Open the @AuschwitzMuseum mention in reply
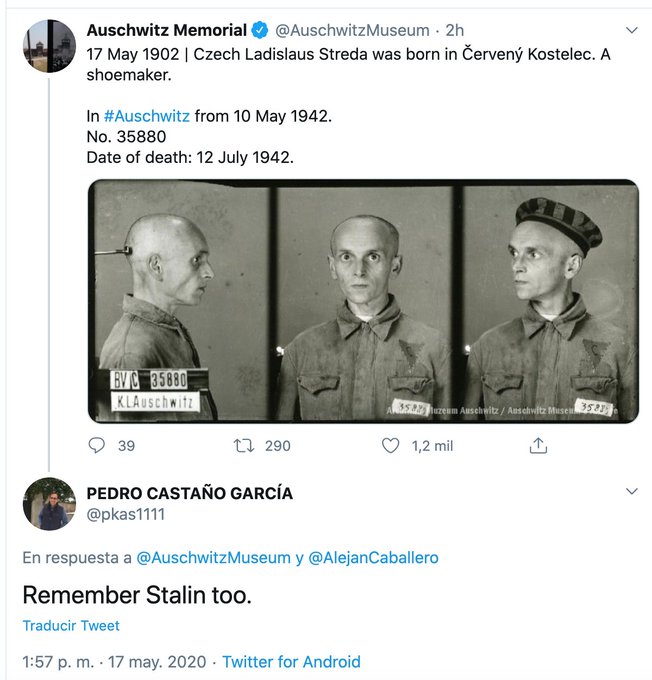Viewport: 652px width, 680px height. click(x=213, y=558)
